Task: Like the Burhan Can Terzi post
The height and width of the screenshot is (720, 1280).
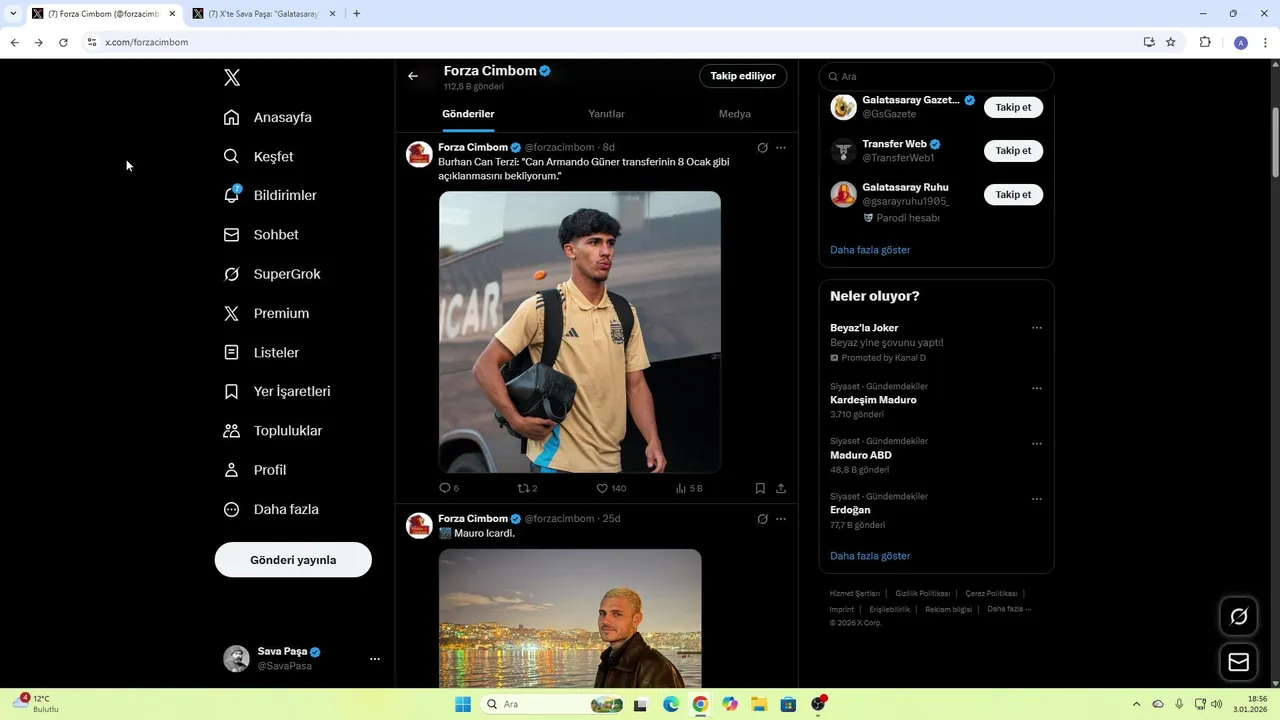Action: [602, 488]
